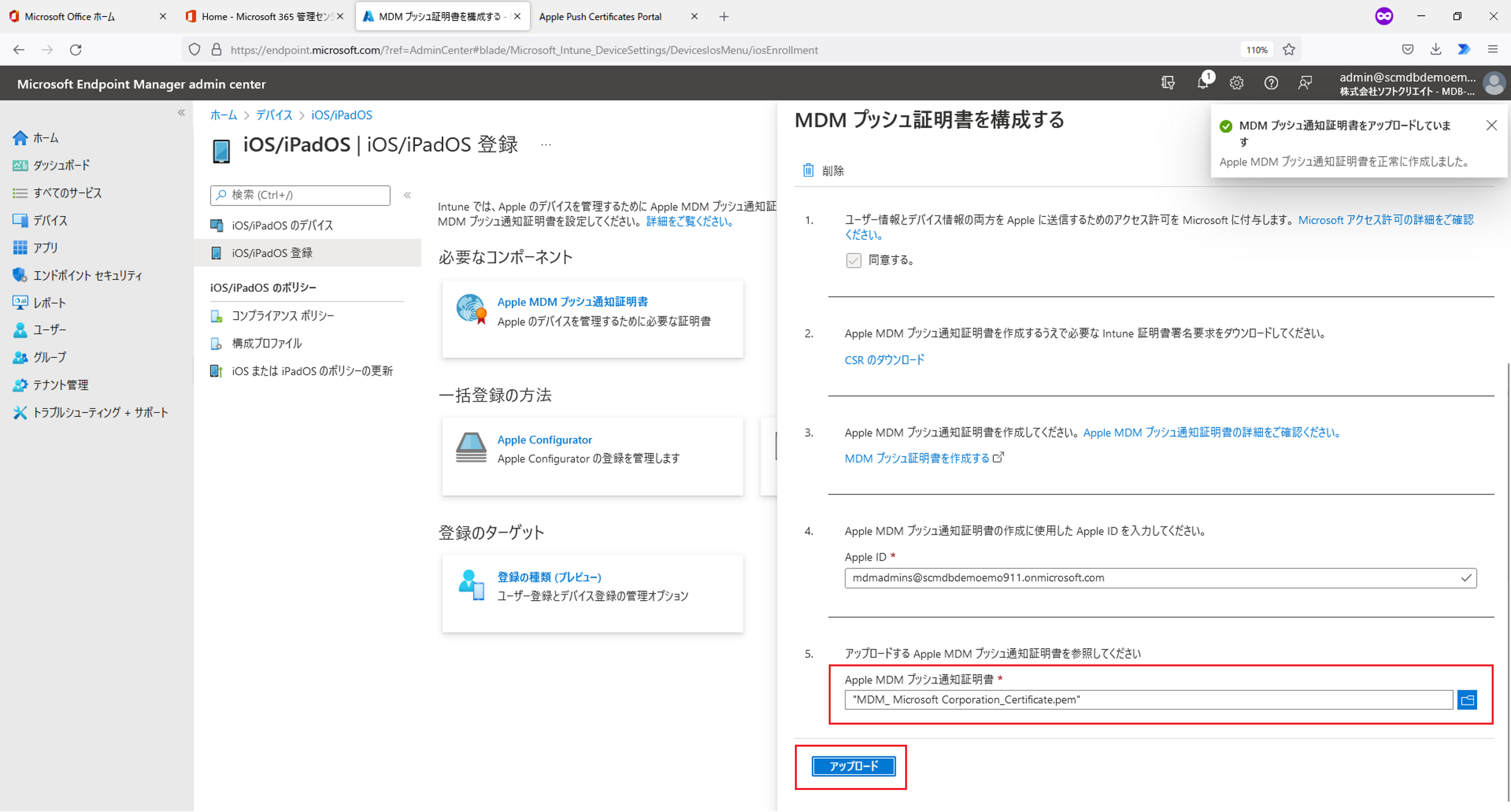Toggle the 同意する checkbox

click(x=854, y=260)
